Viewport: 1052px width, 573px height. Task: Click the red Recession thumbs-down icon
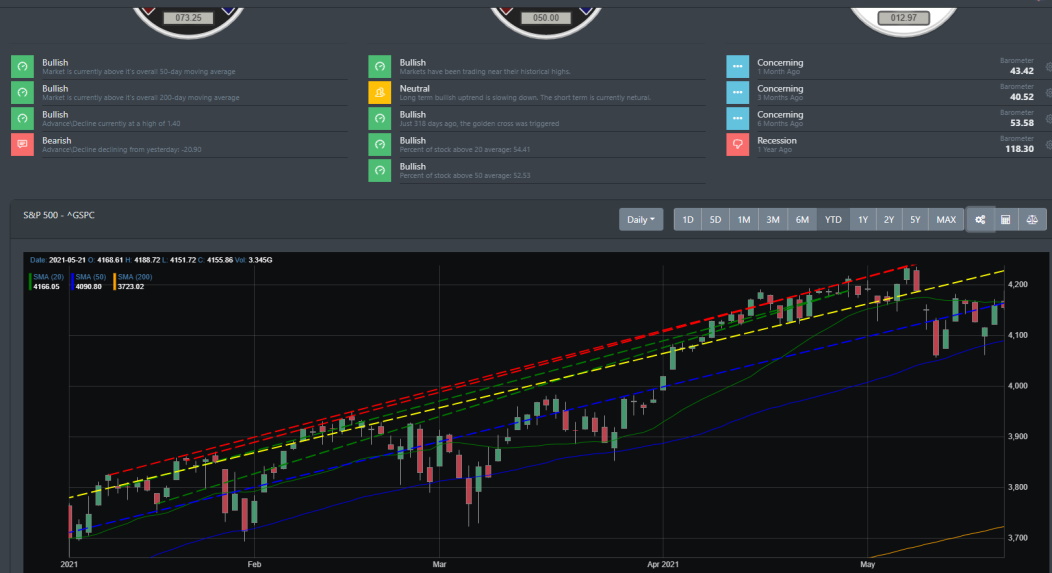[737, 144]
